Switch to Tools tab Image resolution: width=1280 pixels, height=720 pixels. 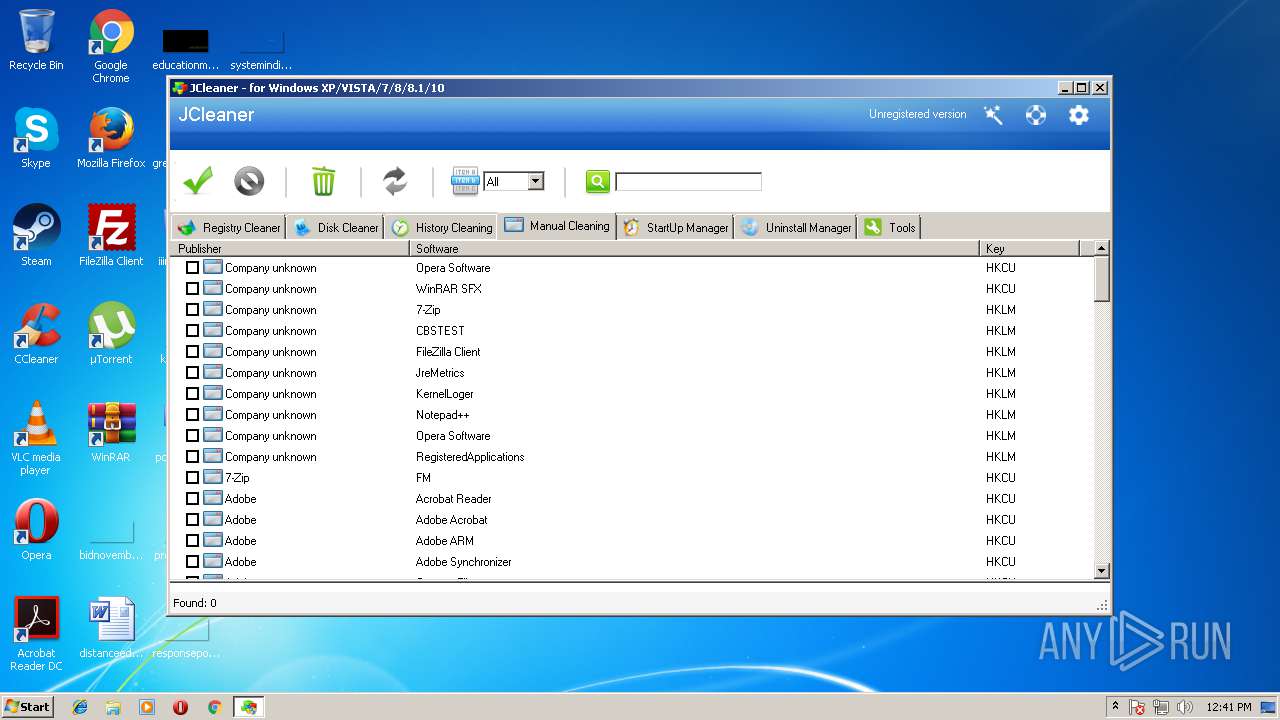890,227
